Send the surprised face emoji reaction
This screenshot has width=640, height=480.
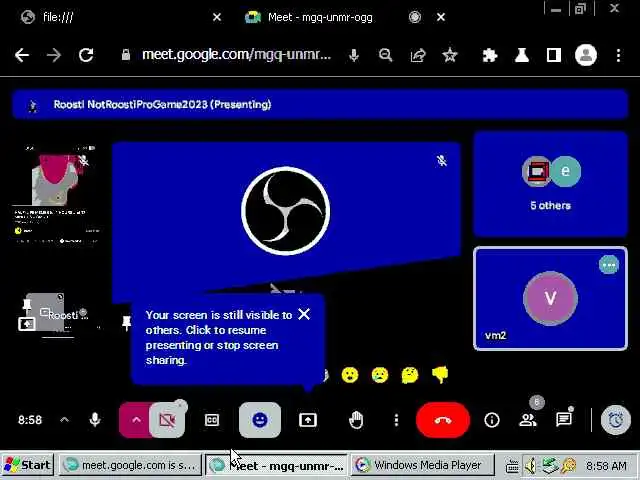[x=350, y=375]
